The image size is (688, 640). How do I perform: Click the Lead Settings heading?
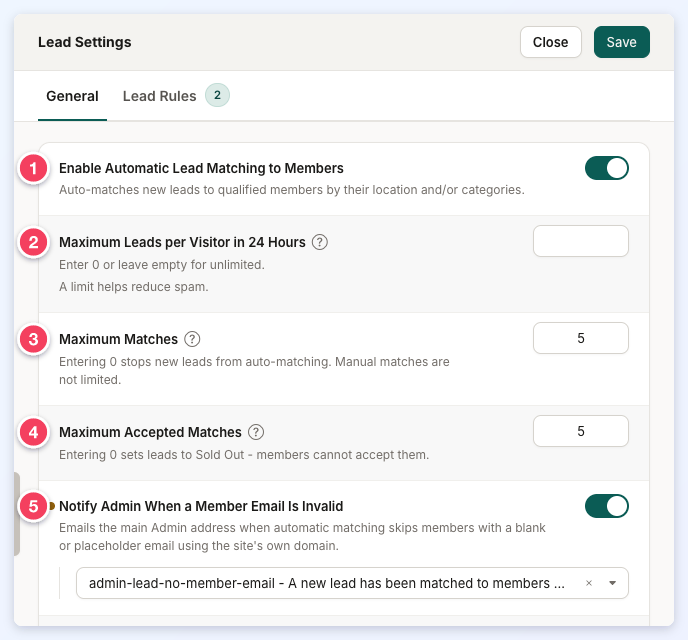click(85, 42)
